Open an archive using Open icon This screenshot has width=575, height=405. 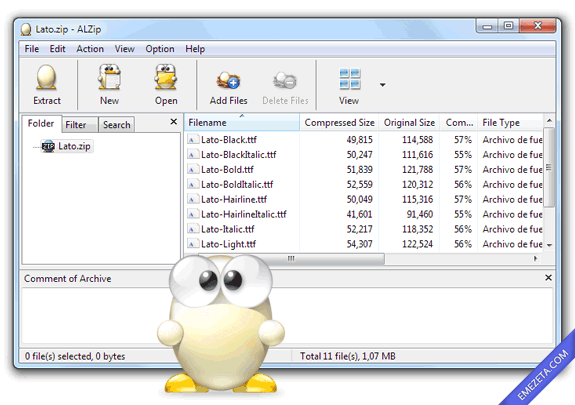tap(166, 77)
